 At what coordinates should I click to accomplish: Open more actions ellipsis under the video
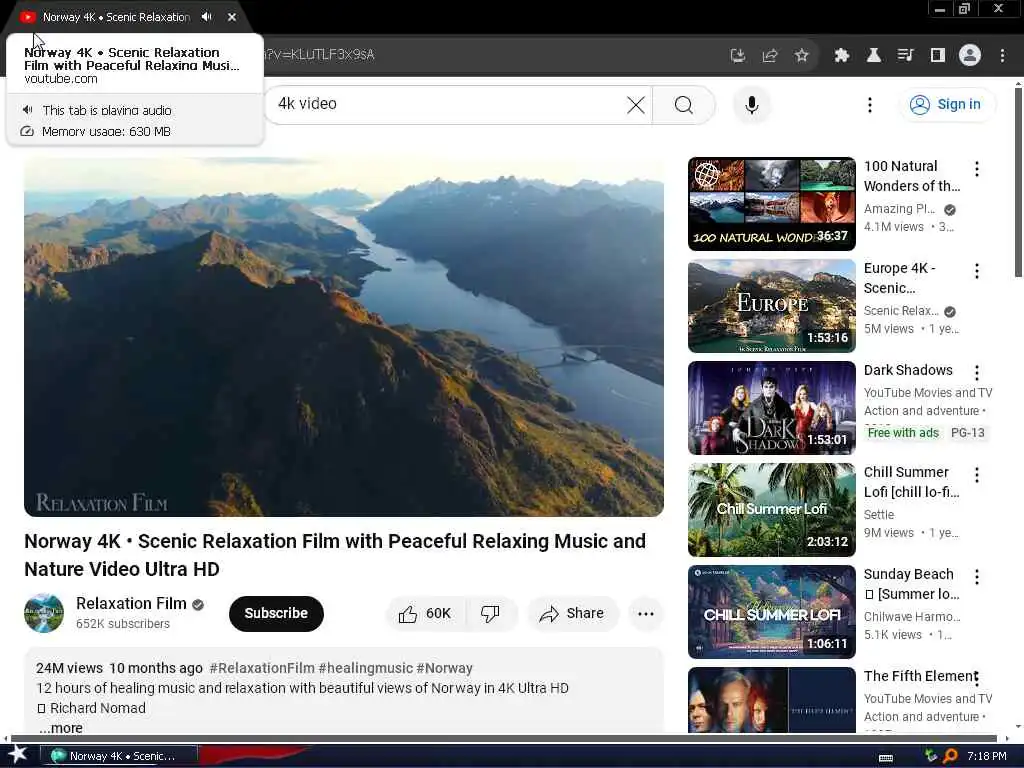point(645,613)
